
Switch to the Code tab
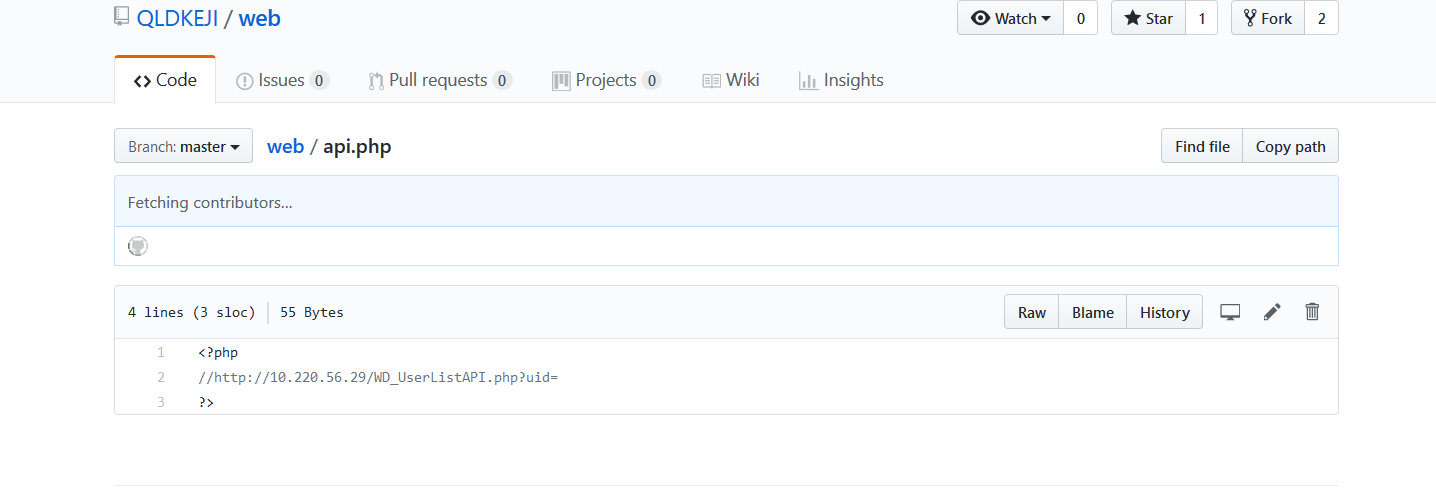165,80
